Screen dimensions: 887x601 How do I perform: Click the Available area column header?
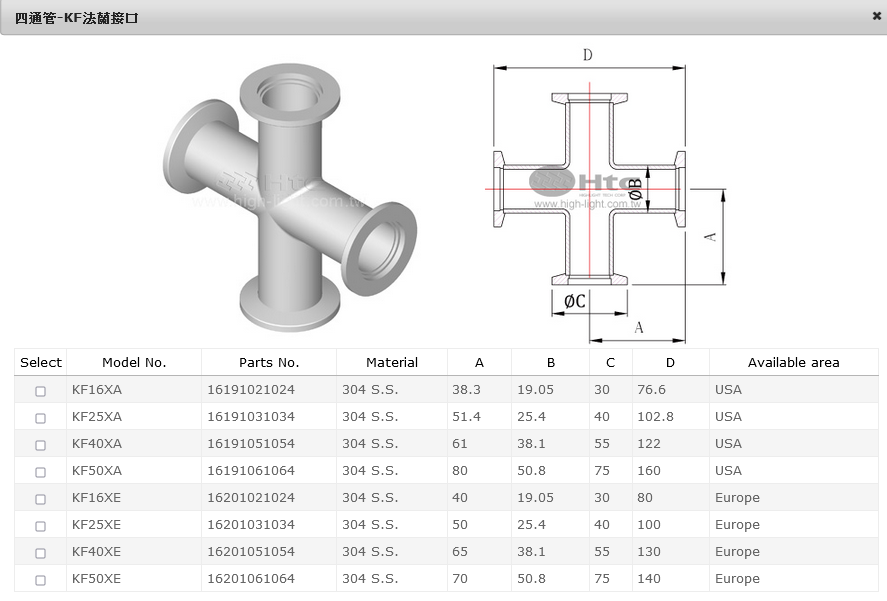coord(793,362)
